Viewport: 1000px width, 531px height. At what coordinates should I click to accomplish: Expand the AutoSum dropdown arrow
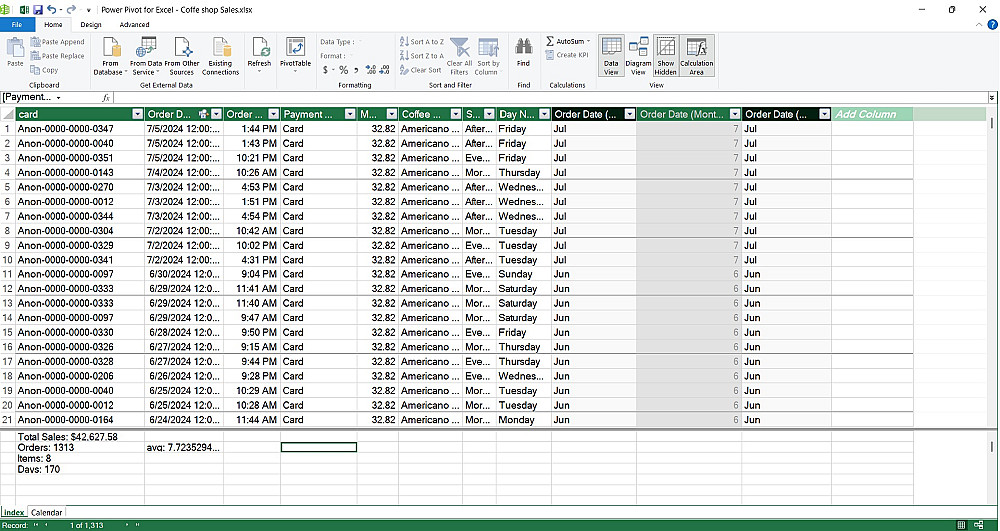click(589, 41)
